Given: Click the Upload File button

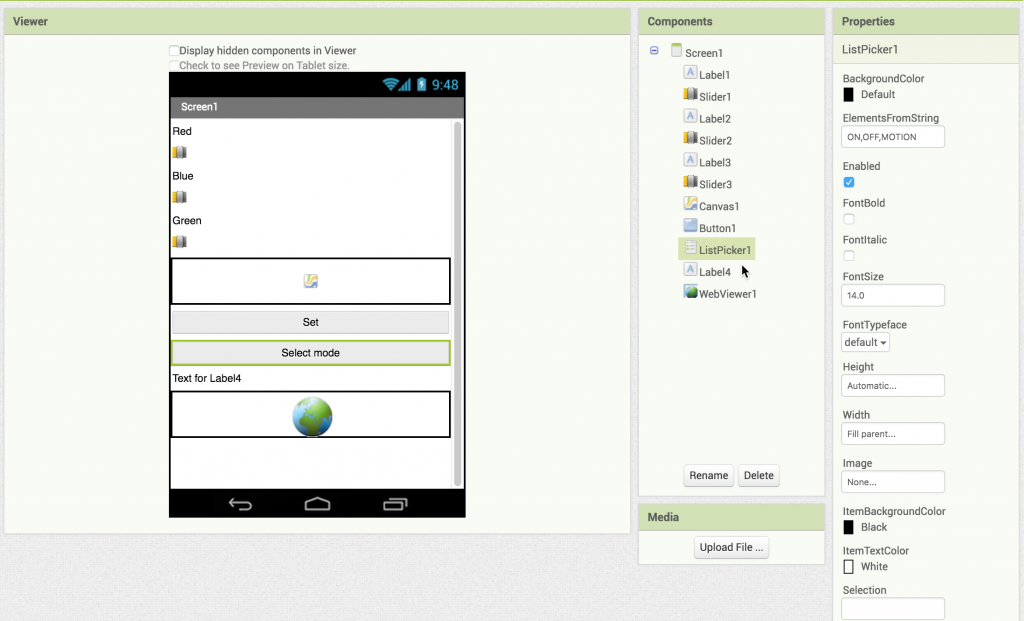Looking at the screenshot, I should click(731, 547).
